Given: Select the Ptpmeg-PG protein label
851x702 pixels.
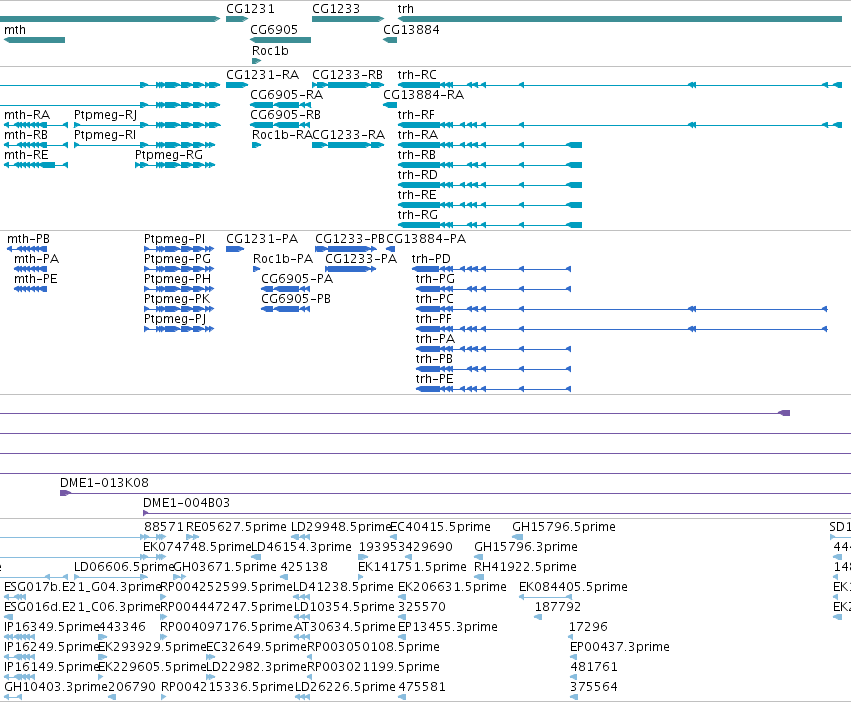Looking at the screenshot, I should (x=177, y=259).
